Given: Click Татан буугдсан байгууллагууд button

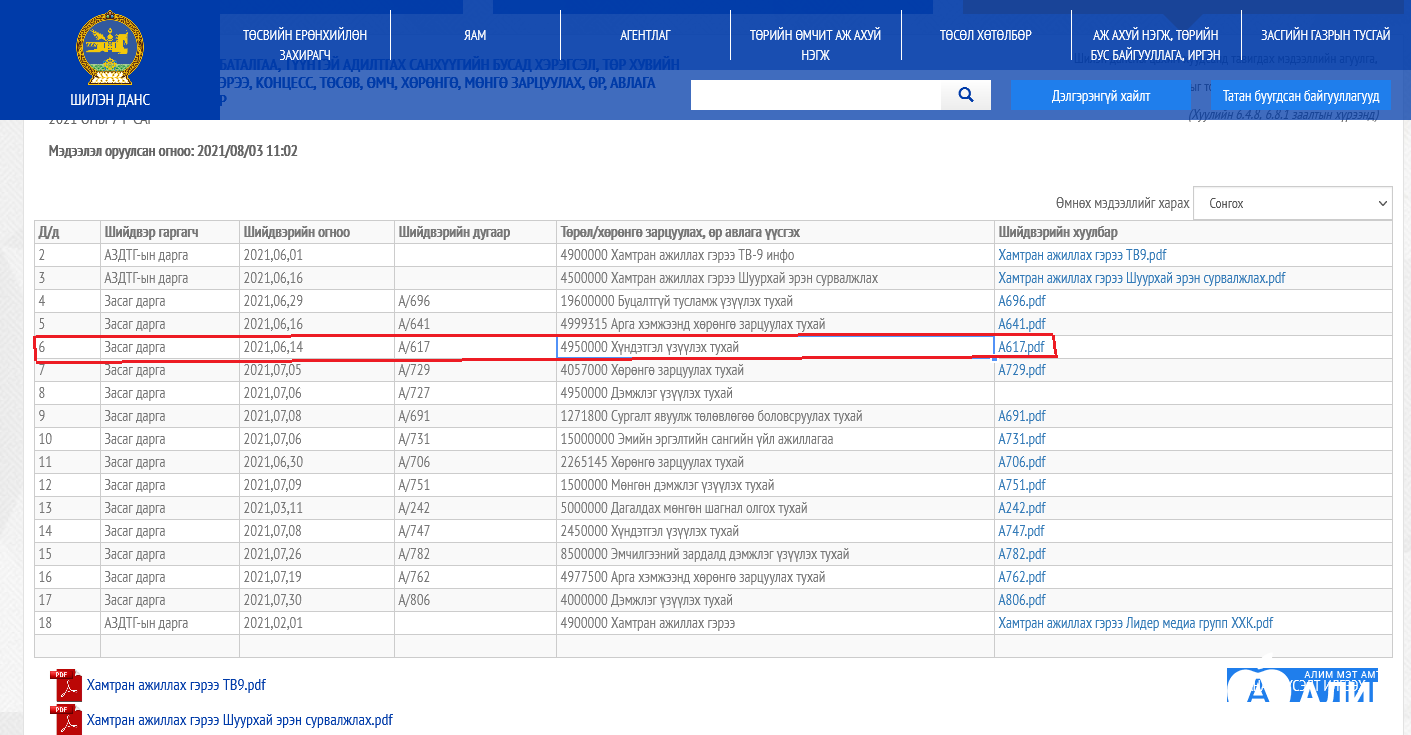Looking at the screenshot, I should click(1301, 96).
